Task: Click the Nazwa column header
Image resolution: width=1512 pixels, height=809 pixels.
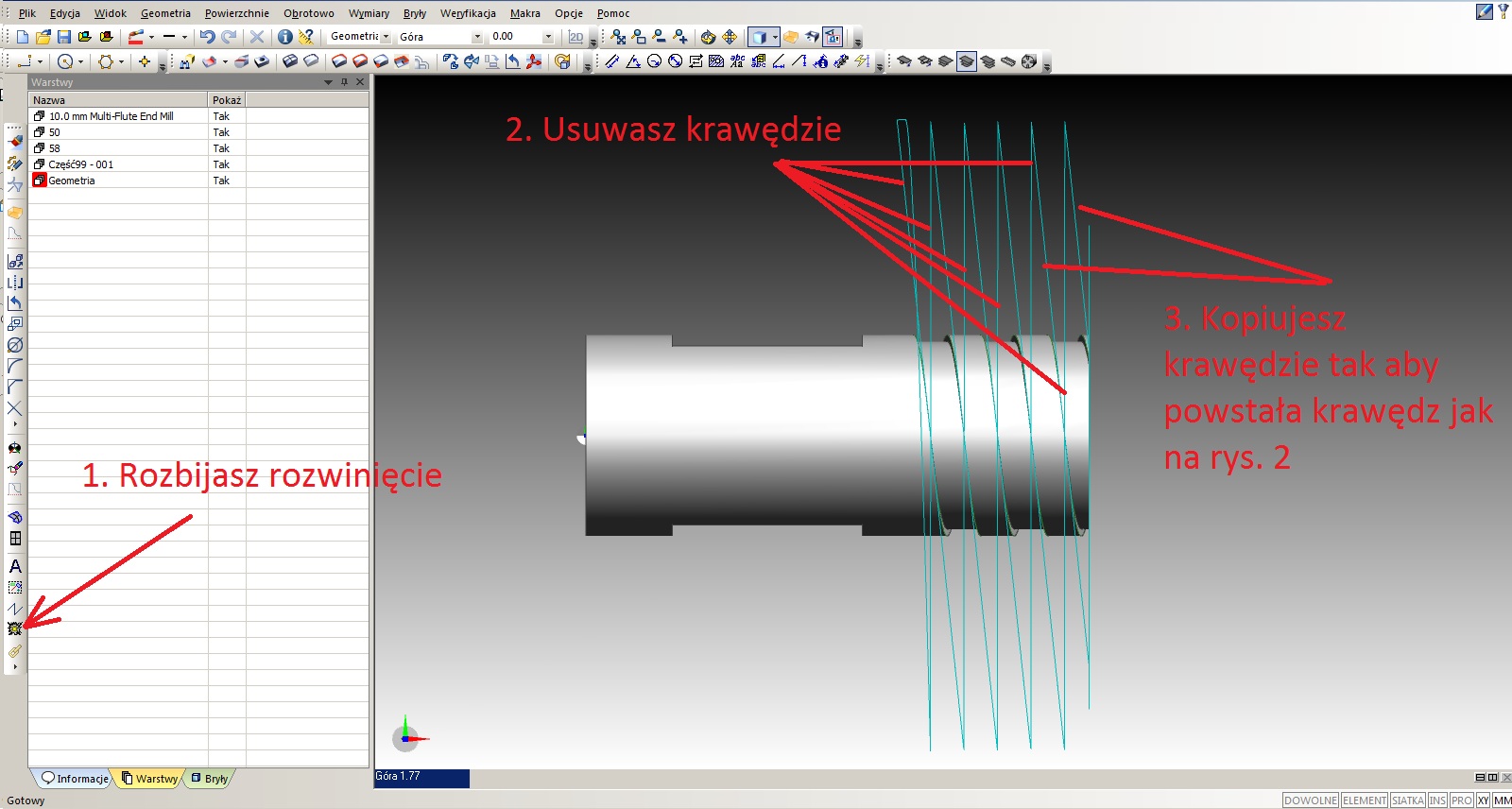Action: [x=118, y=100]
